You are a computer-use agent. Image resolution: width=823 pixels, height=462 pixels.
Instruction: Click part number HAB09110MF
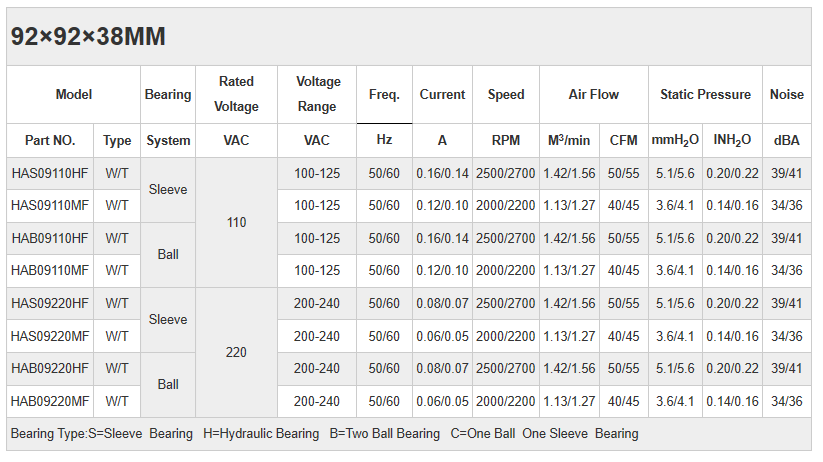pos(50,271)
